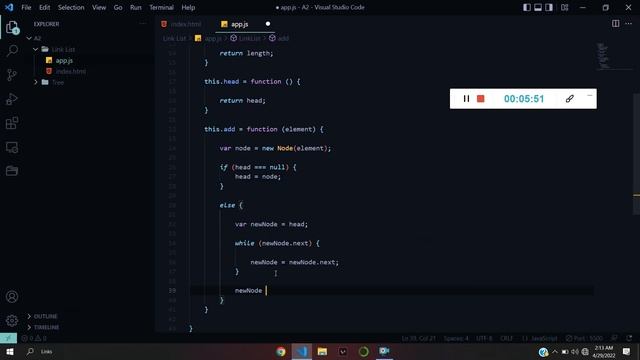Screen dimensions: 640x360
Task: Click the feedback icon in status bar
Action: click(614, 338)
